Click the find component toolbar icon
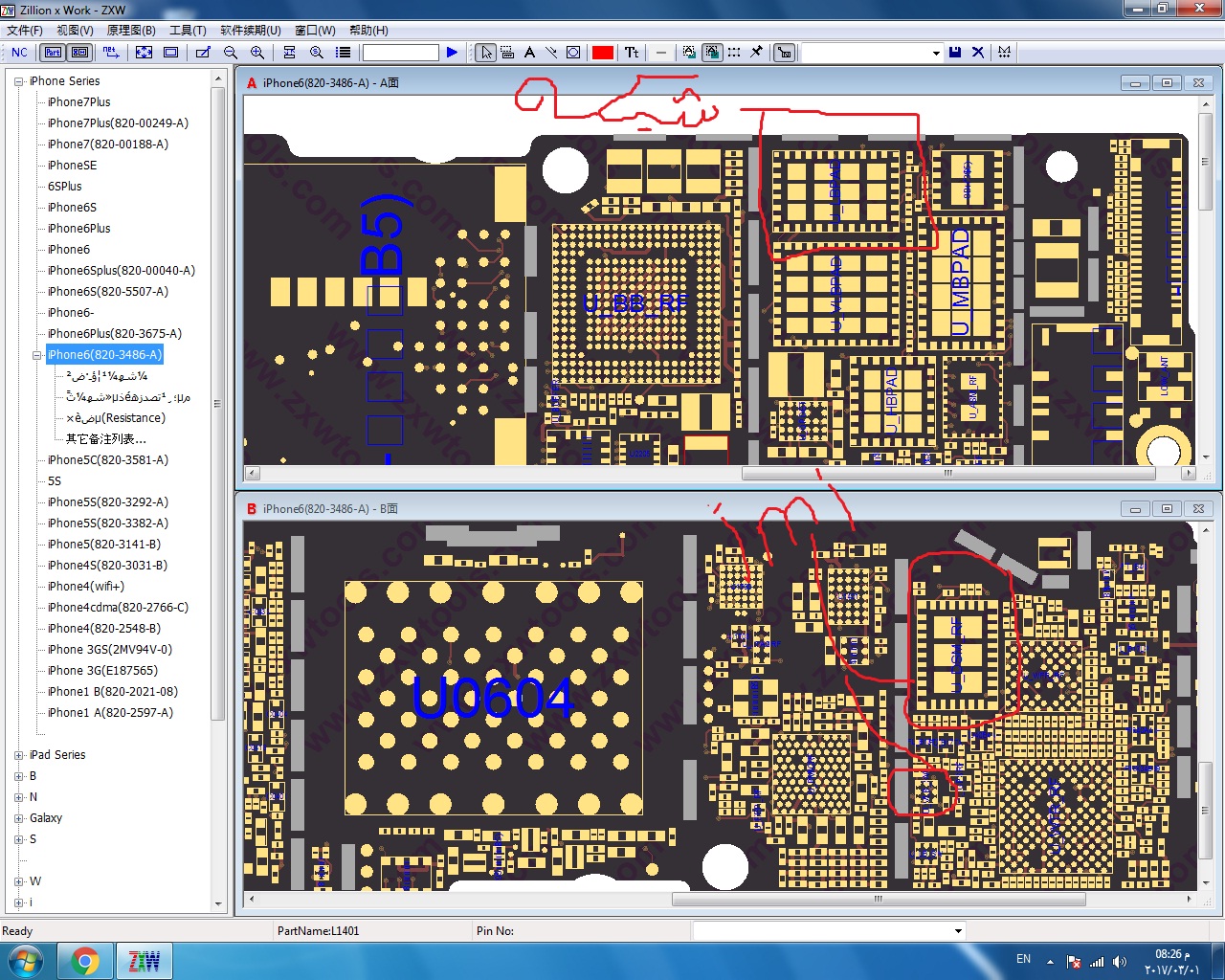 [289, 53]
